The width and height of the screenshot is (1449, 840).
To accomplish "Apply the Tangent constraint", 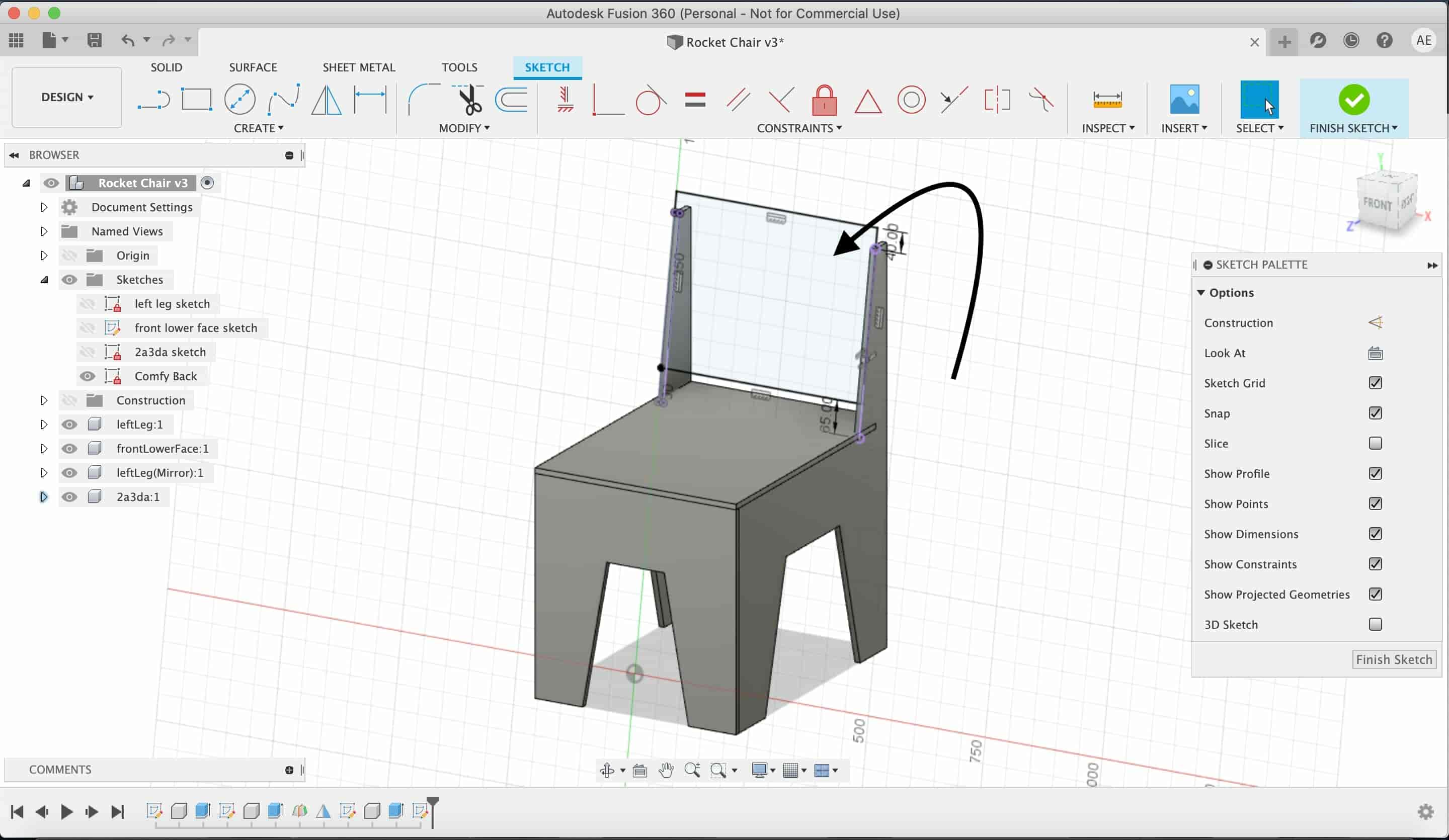I will (651, 100).
